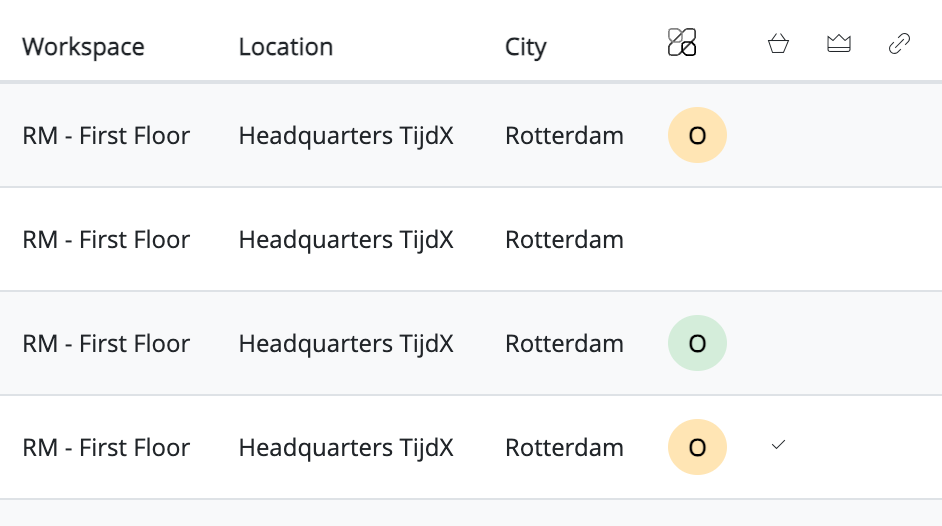942x526 pixels.
Task: Click Rotterdam in the row without a badge
Action: pos(564,240)
